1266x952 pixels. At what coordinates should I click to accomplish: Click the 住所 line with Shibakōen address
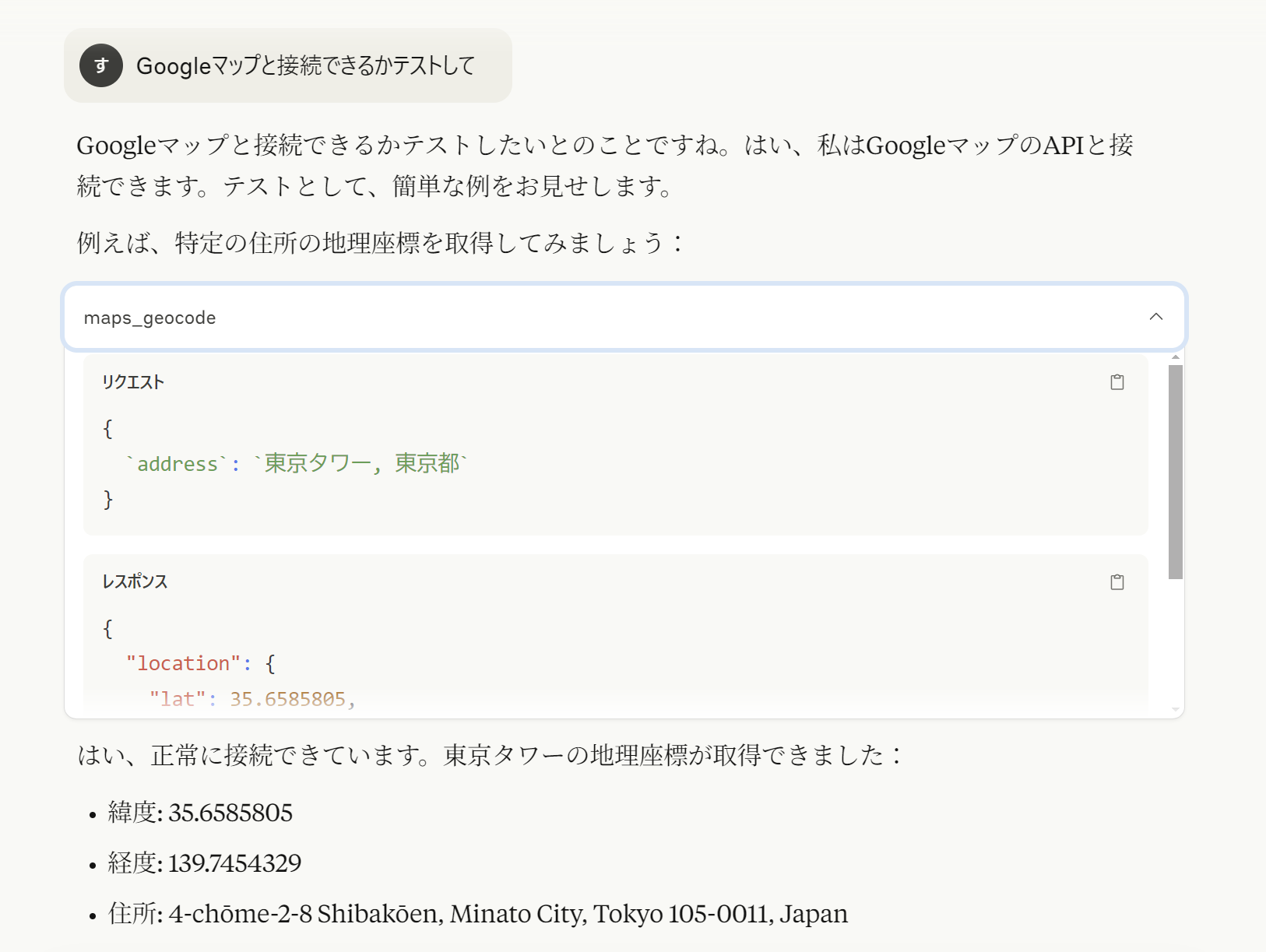[477, 914]
